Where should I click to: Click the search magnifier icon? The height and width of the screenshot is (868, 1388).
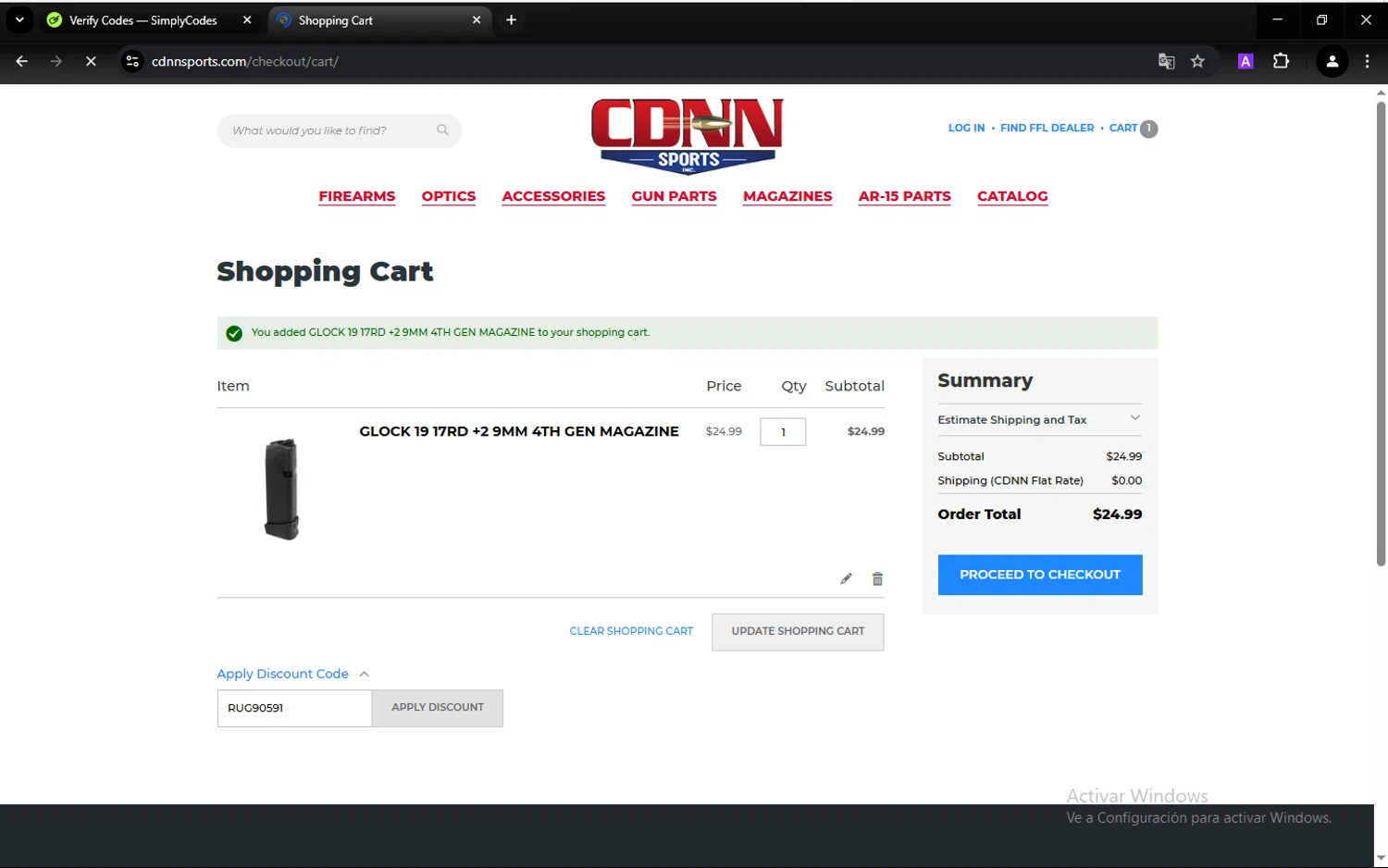coord(442,130)
